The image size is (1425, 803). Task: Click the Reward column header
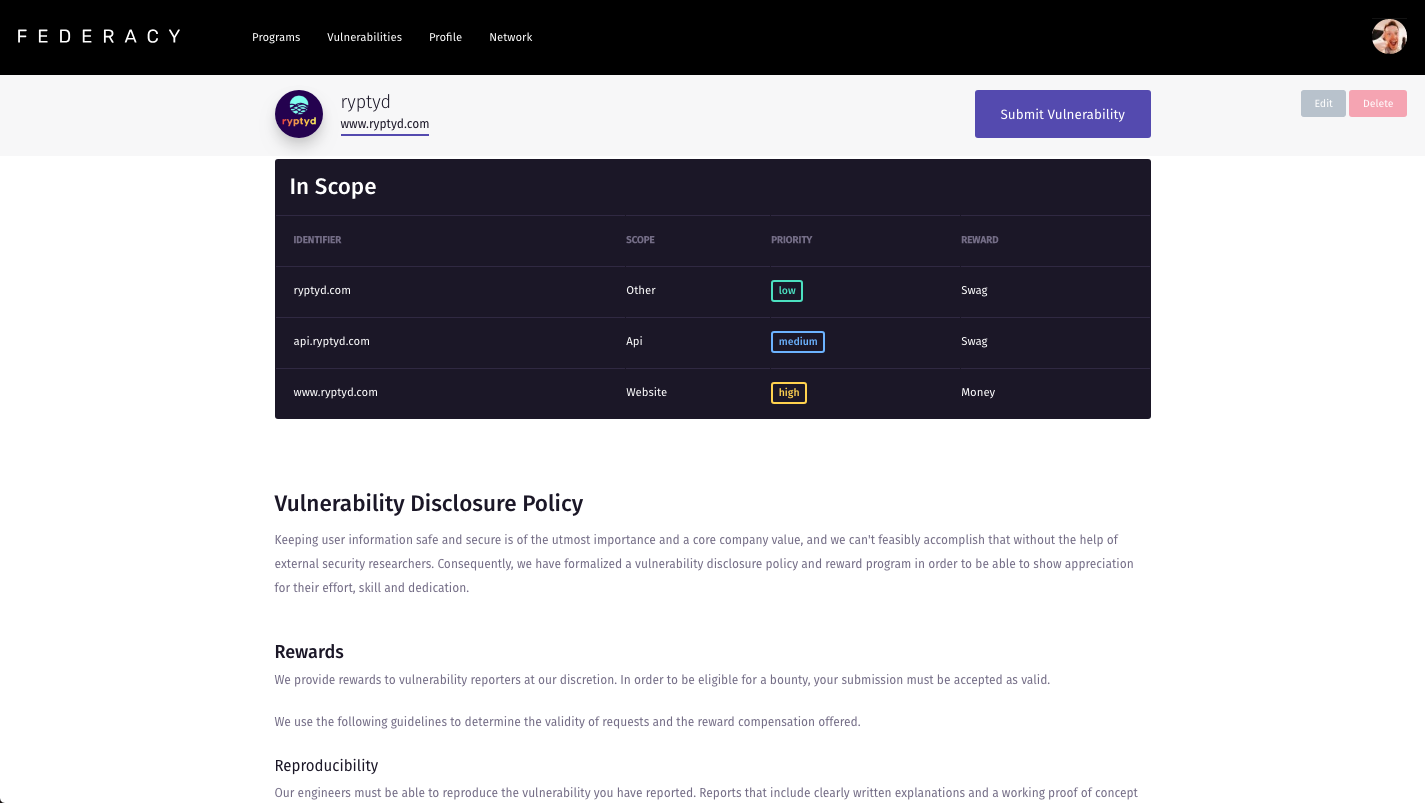coord(979,240)
